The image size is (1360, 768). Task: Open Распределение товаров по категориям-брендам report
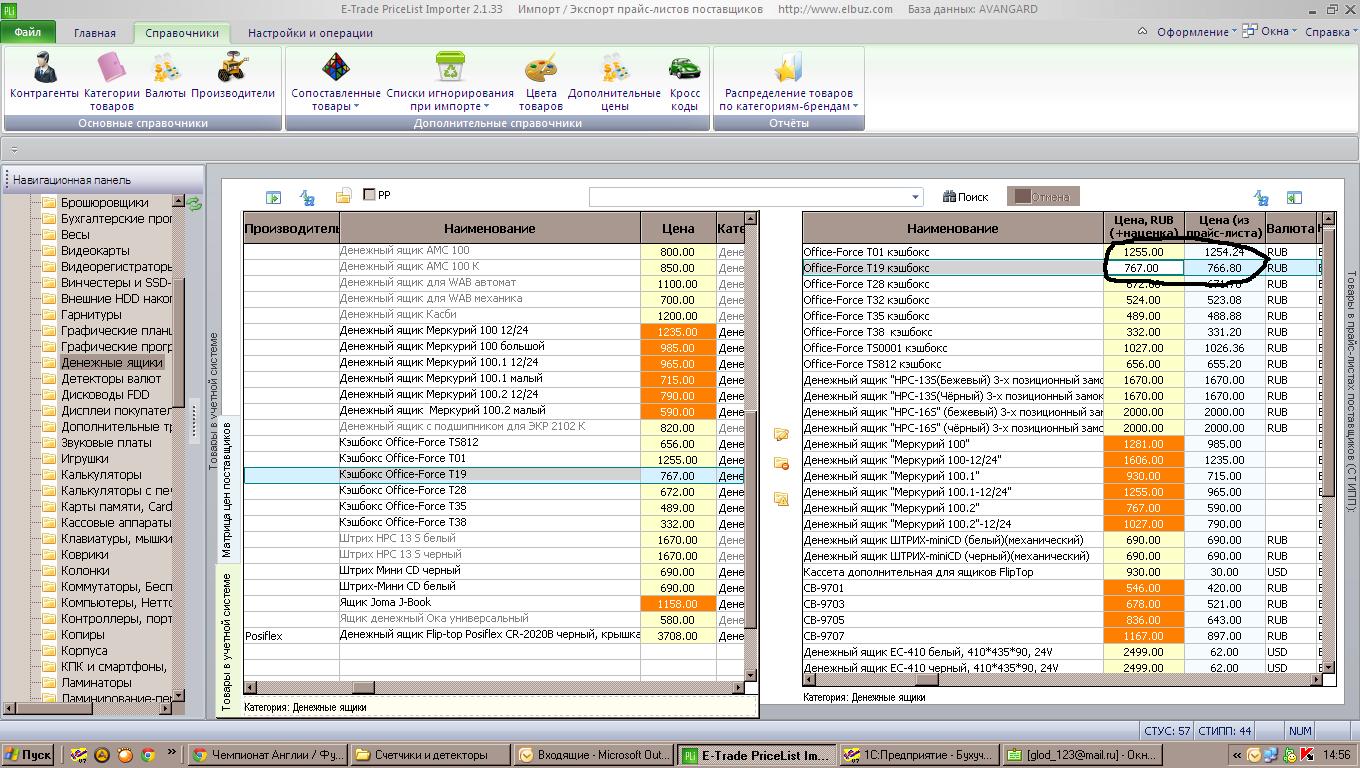click(788, 82)
